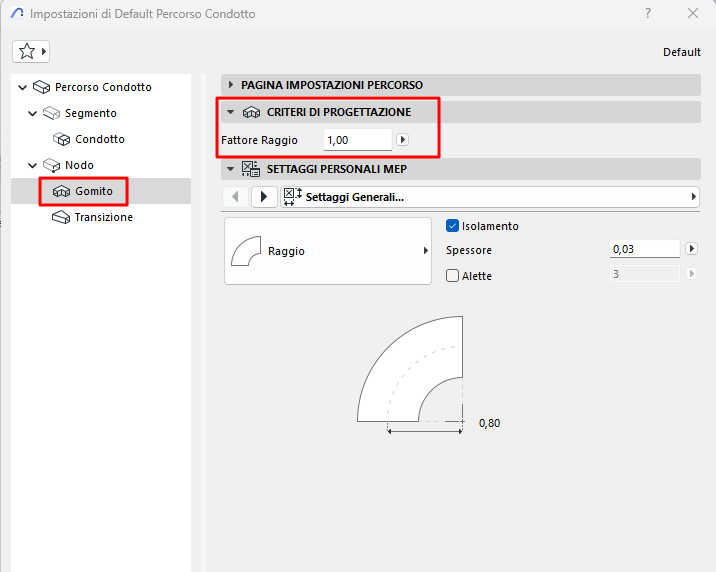Open the Spessore value arrow menu
Screen dimensions: 716x572
tap(691, 248)
